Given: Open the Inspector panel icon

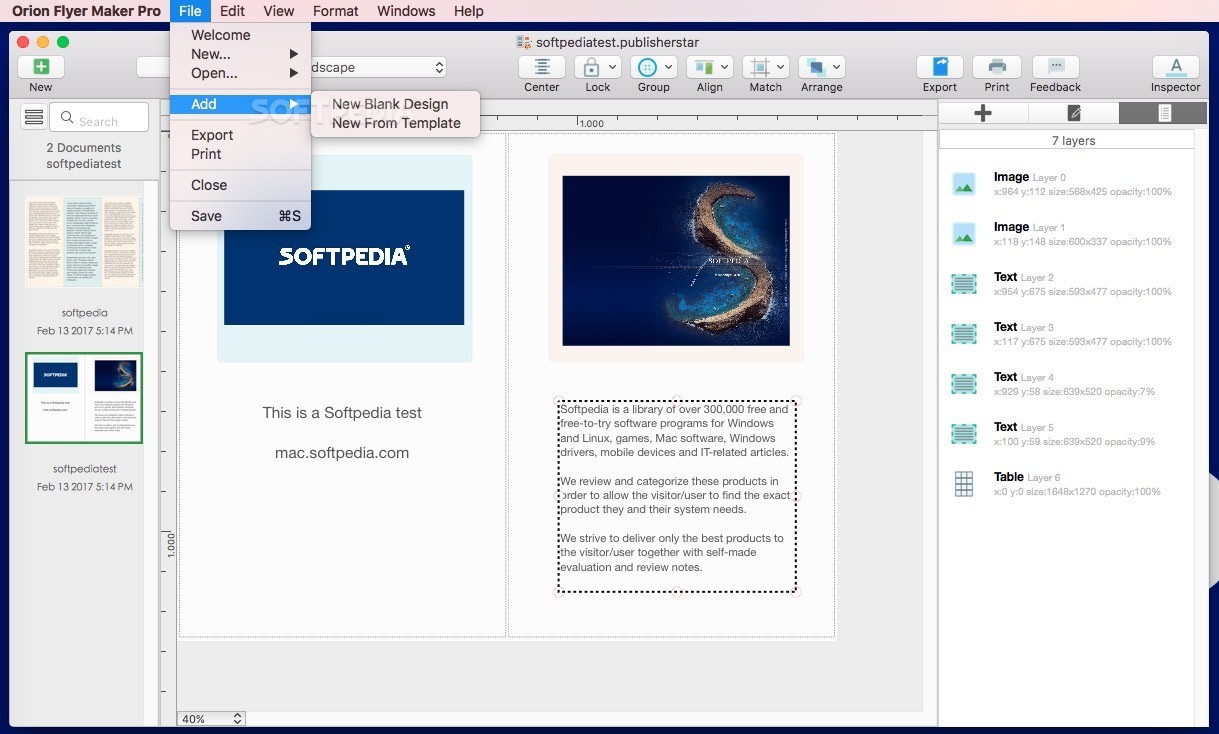Looking at the screenshot, I should pyautogui.click(x=1176, y=67).
